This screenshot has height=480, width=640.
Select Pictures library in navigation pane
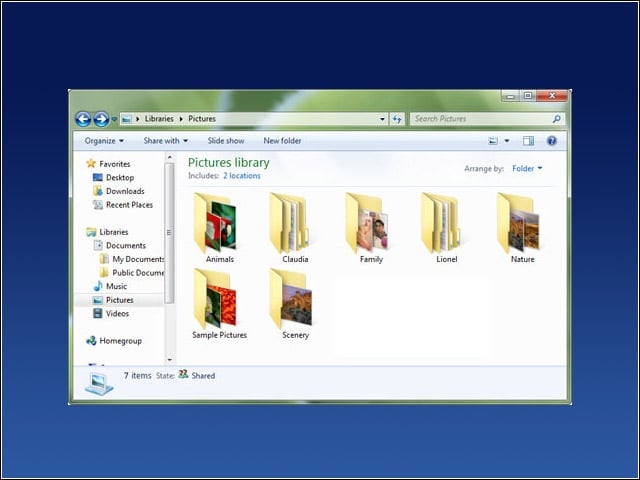pos(120,300)
